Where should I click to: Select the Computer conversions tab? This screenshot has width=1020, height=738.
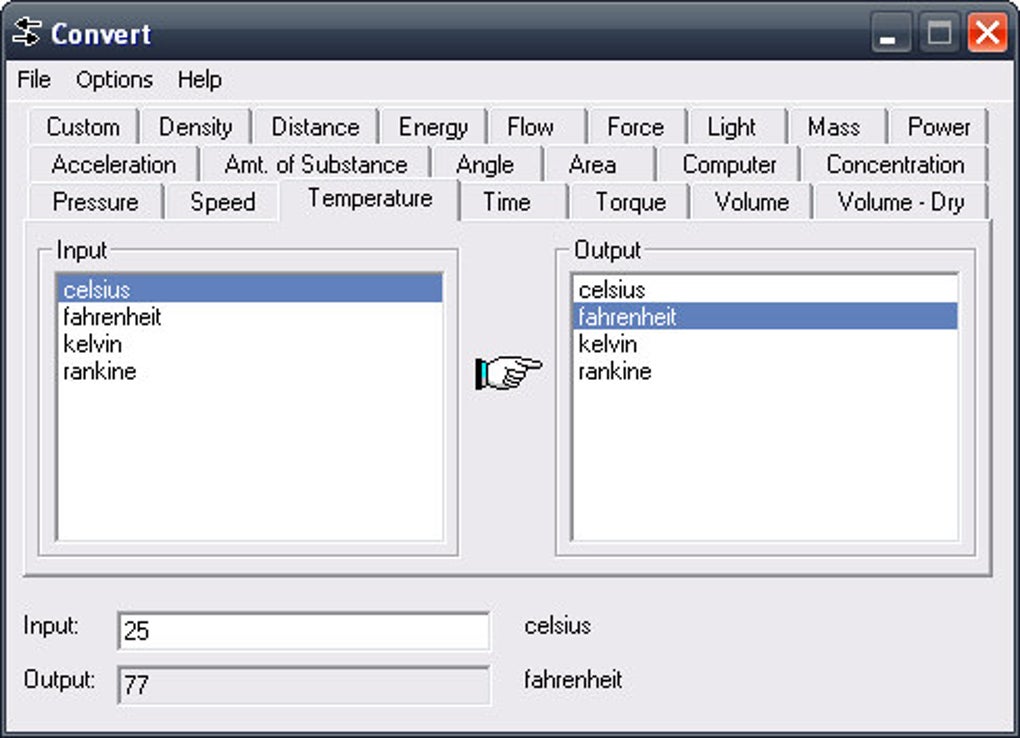click(729, 164)
